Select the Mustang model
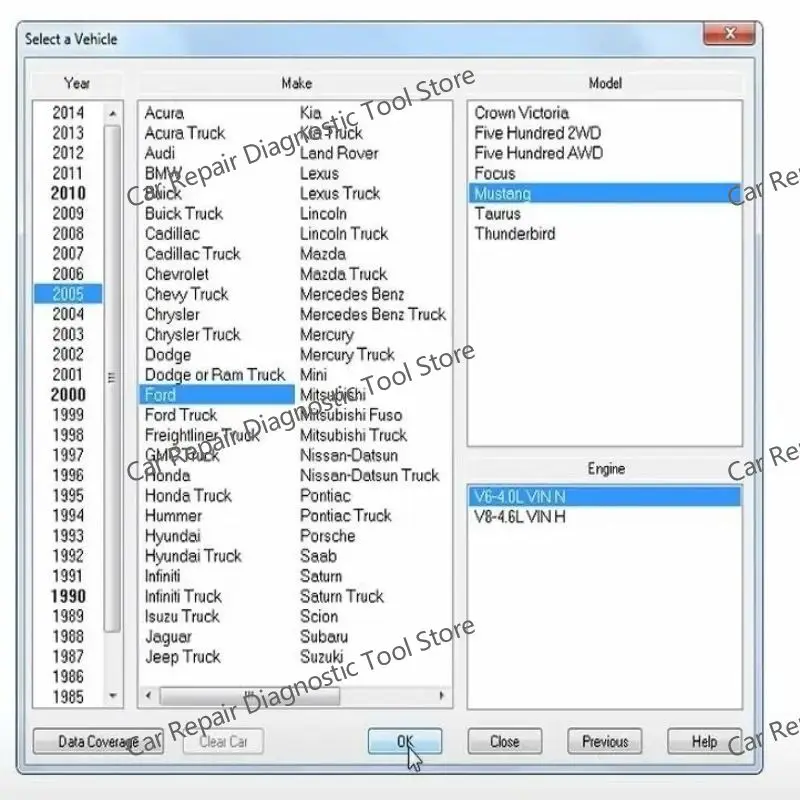 [x=605, y=193]
